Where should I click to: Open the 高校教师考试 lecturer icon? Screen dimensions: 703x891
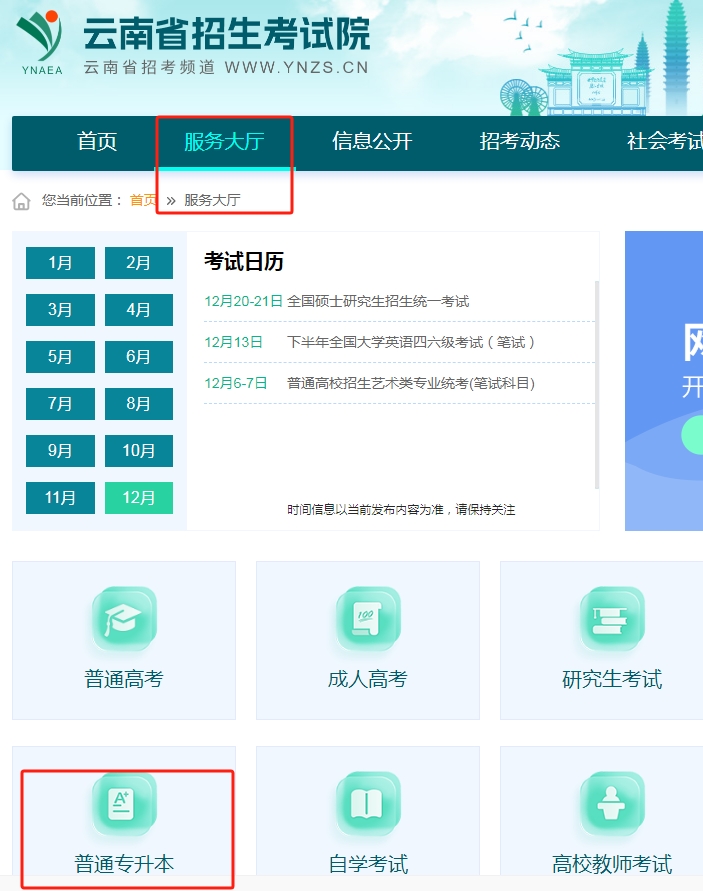612,805
